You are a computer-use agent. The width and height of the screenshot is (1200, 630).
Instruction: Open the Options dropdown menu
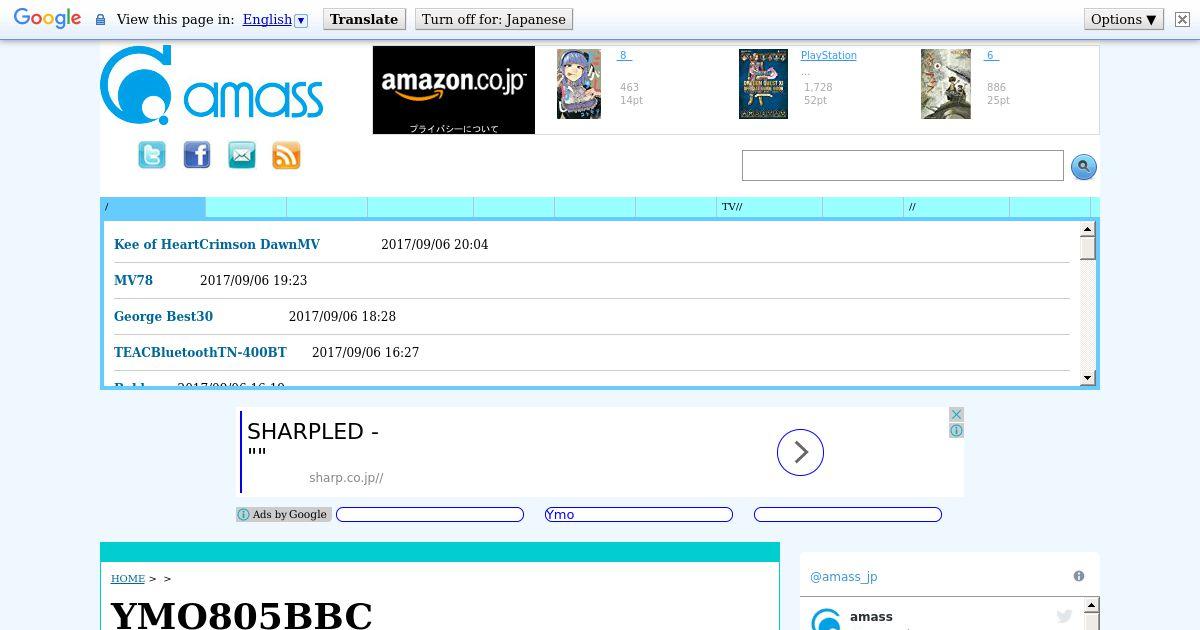pyautogui.click(x=1124, y=19)
